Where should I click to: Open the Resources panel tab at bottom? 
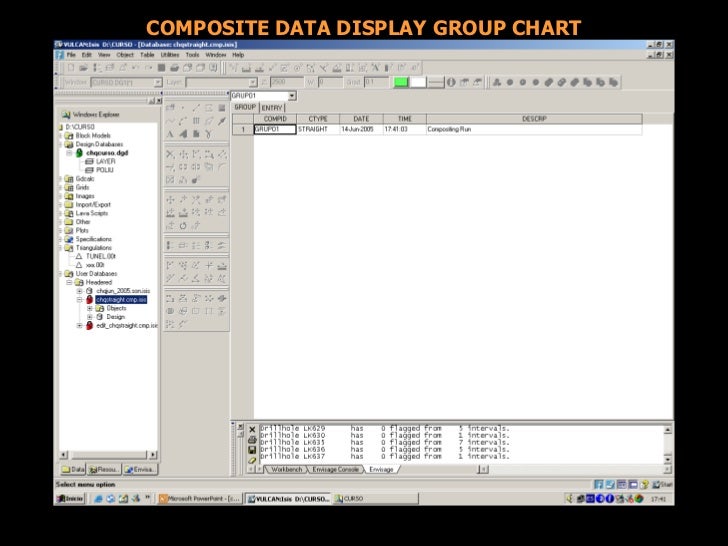(105, 468)
